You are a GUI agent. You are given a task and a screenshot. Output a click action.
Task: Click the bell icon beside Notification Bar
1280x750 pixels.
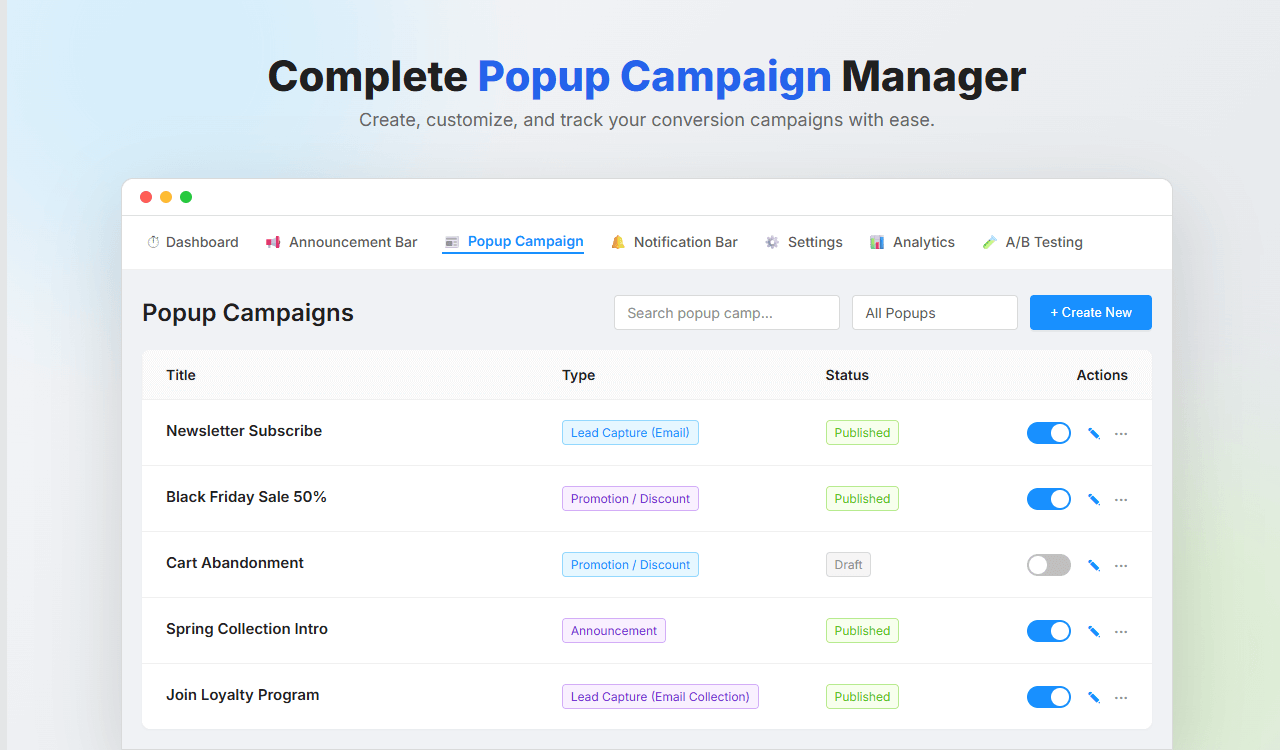click(618, 242)
